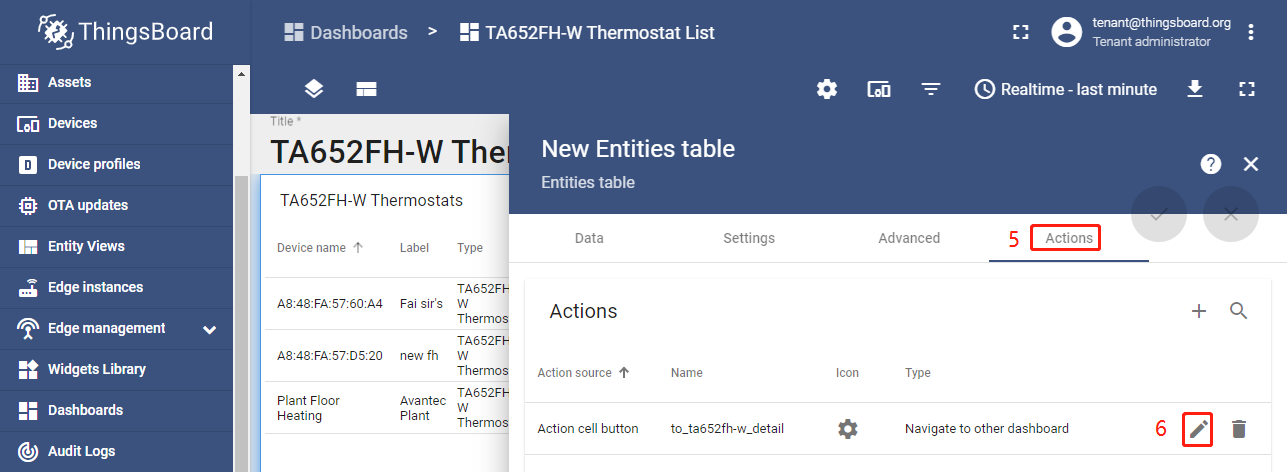Click the Name column header

tap(687, 372)
